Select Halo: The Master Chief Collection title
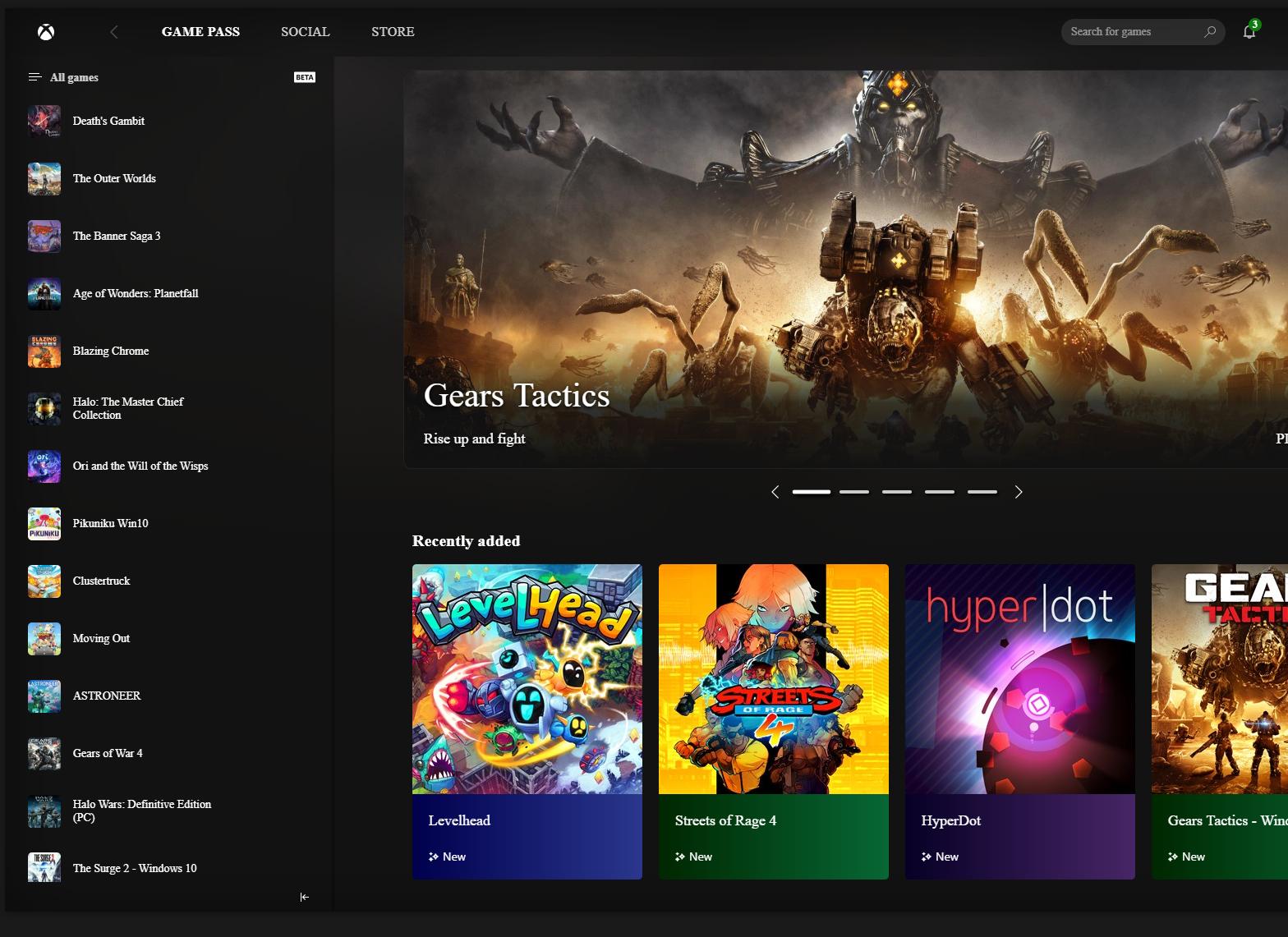Screen dimensions: 1288x937 coord(128,408)
